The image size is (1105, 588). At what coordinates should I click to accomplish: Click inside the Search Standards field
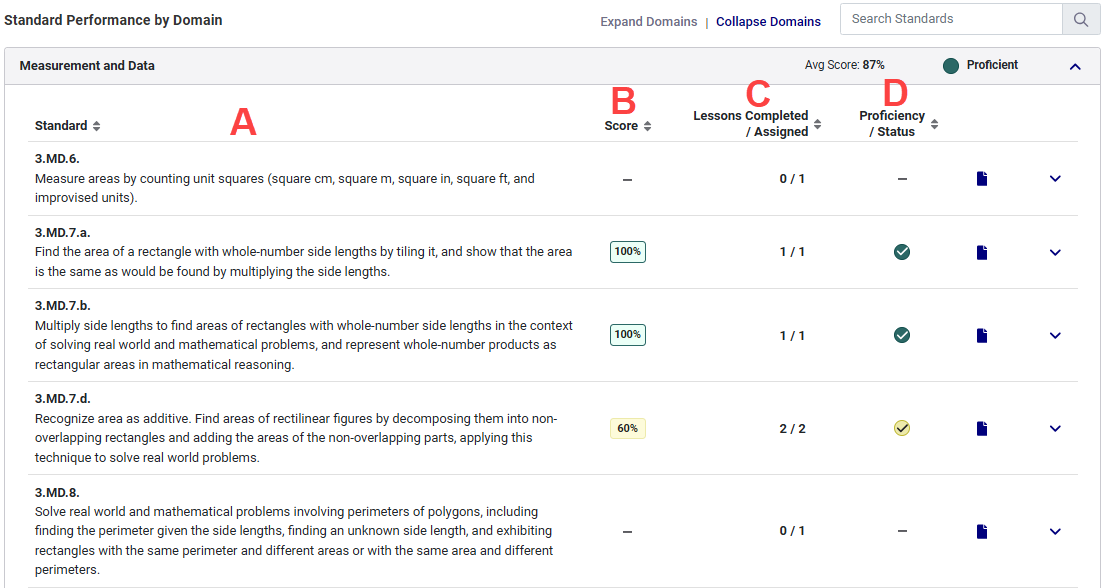pos(950,19)
